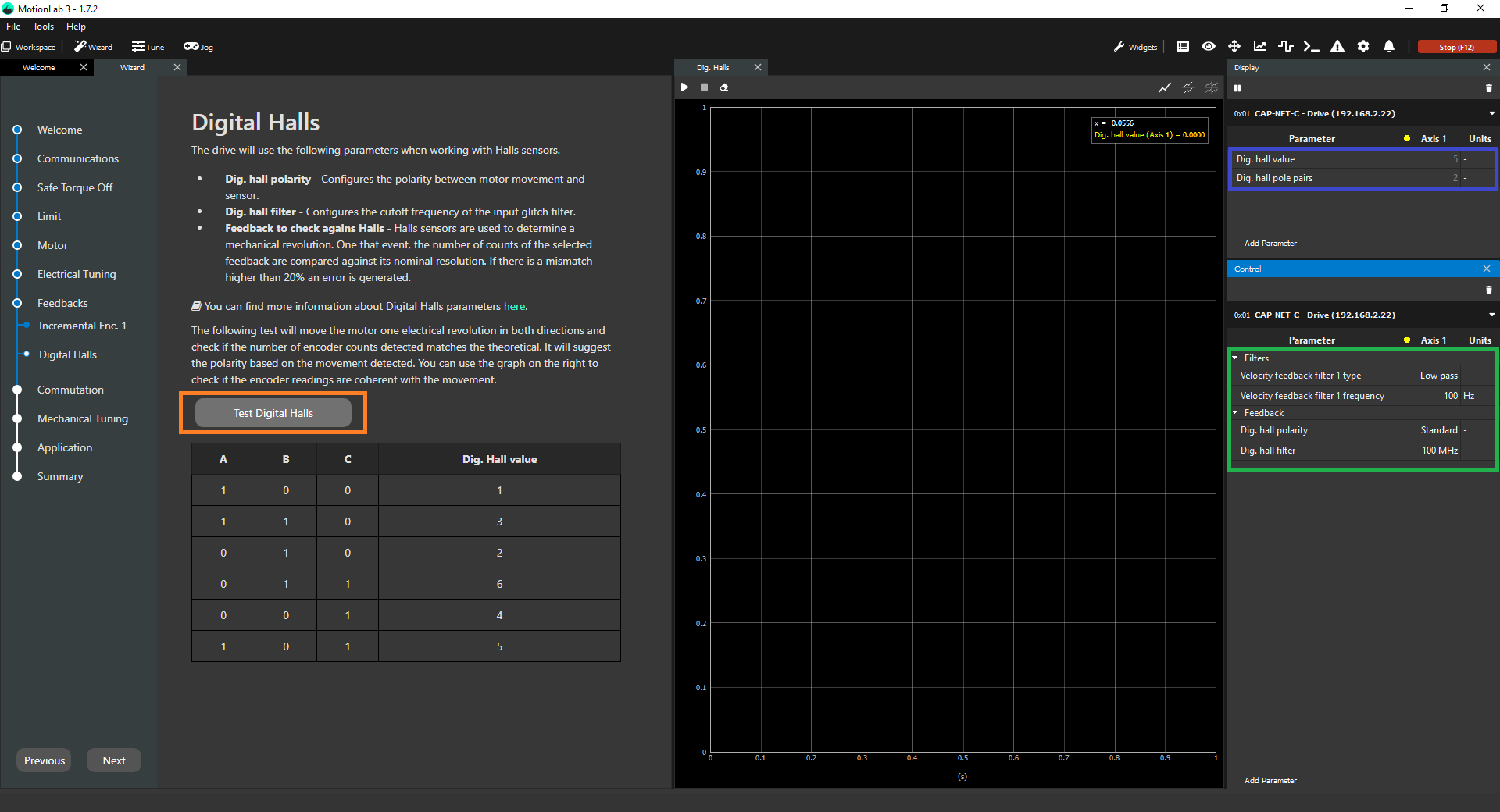Select Commutation step in the wizard sidebar

pyautogui.click(x=70, y=390)
